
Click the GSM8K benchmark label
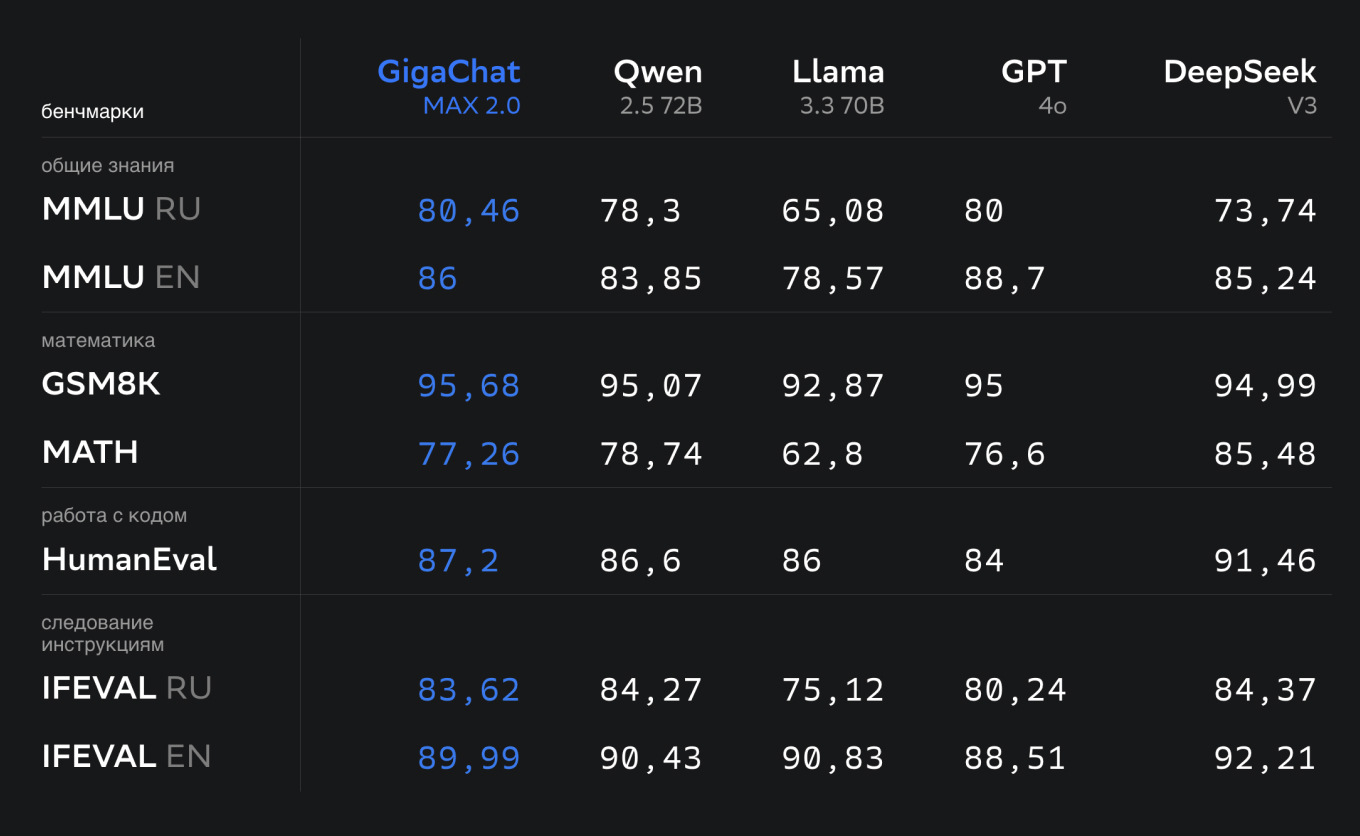click(x=101, y=385)
